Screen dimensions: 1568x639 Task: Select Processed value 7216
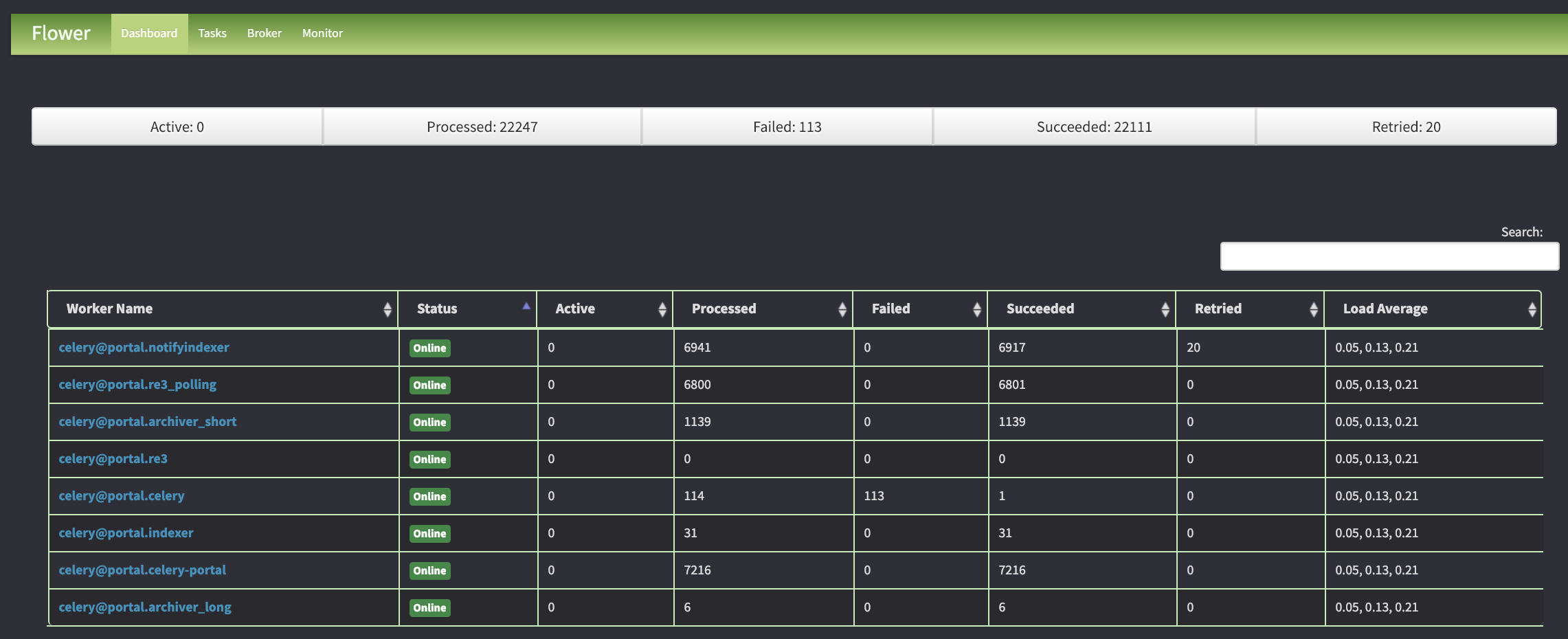(697, 570)
